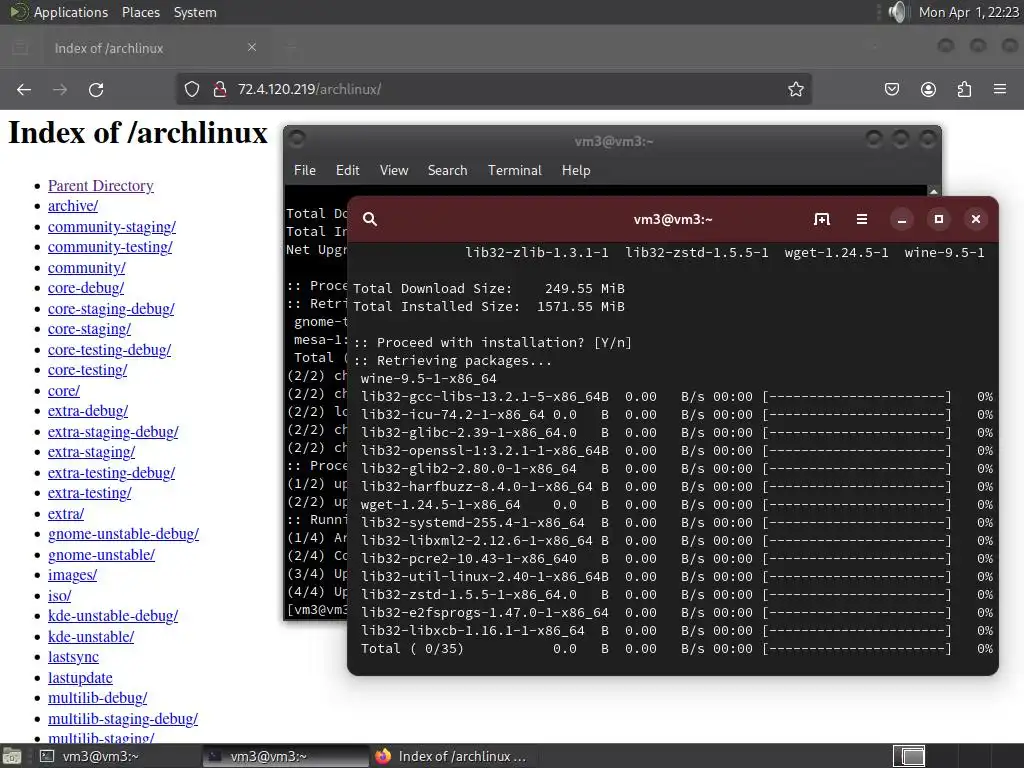1024x768 pixels.
Task: Open the kde-unstable/ link
Action: coord(91,637)
